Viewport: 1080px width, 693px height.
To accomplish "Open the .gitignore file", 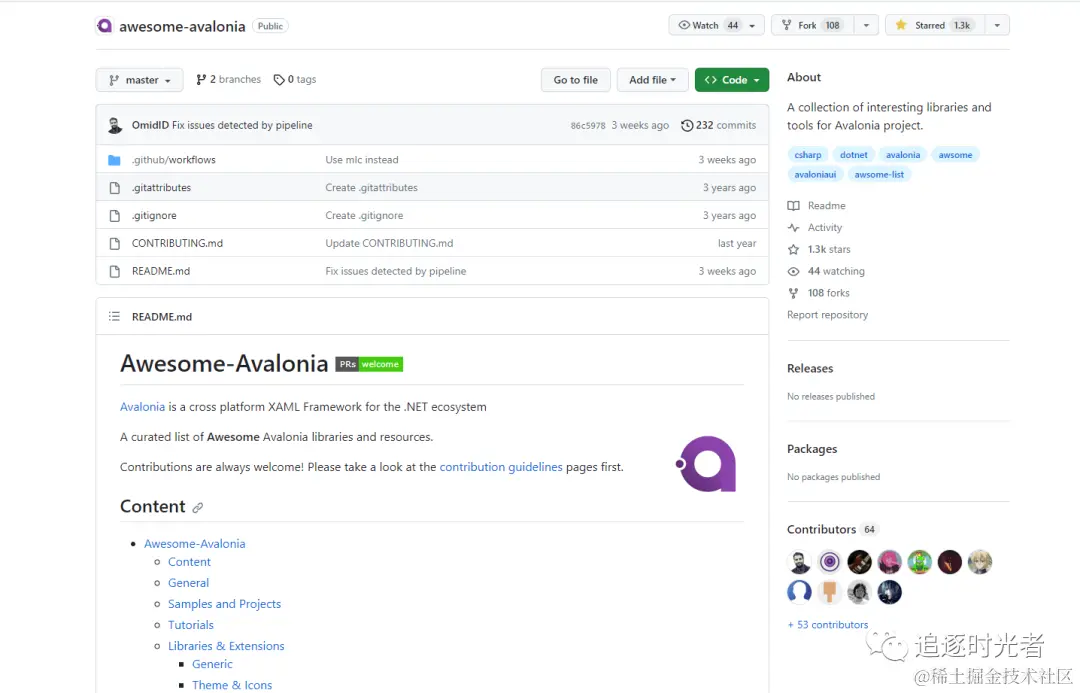I will tap(154, 216).
